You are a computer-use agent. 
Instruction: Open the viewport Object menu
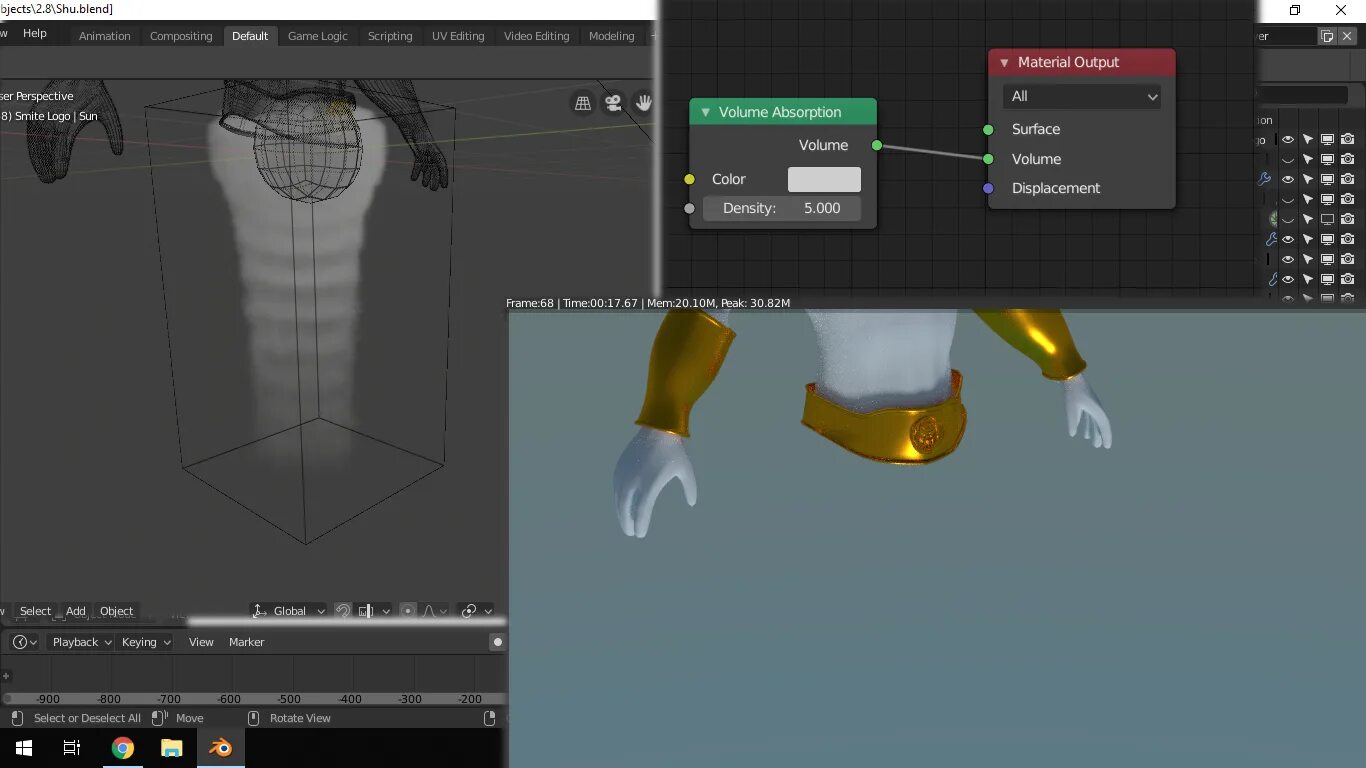pos(116,611)
